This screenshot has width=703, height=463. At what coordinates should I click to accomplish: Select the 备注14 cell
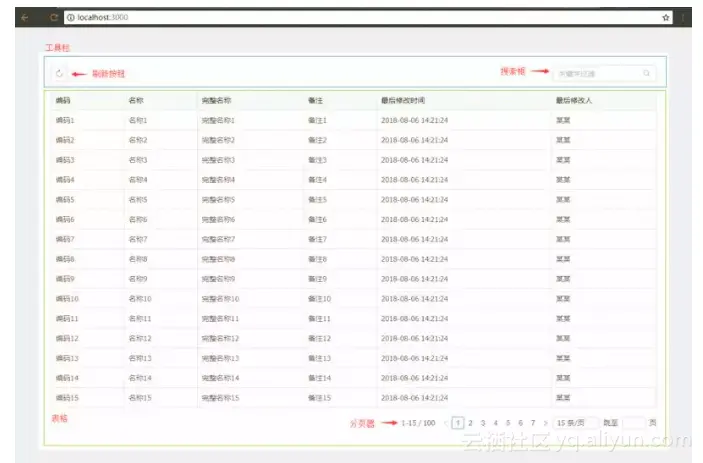319,378
